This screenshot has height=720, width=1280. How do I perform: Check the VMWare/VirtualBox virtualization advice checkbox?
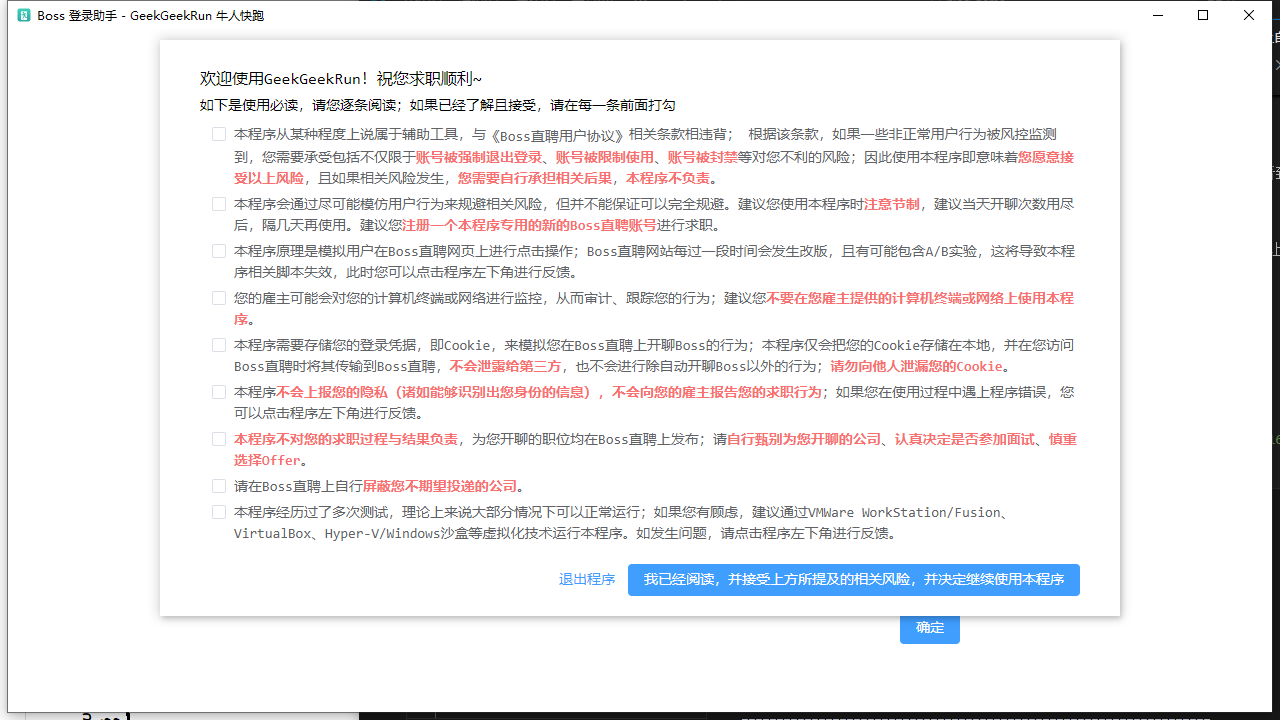218,512
